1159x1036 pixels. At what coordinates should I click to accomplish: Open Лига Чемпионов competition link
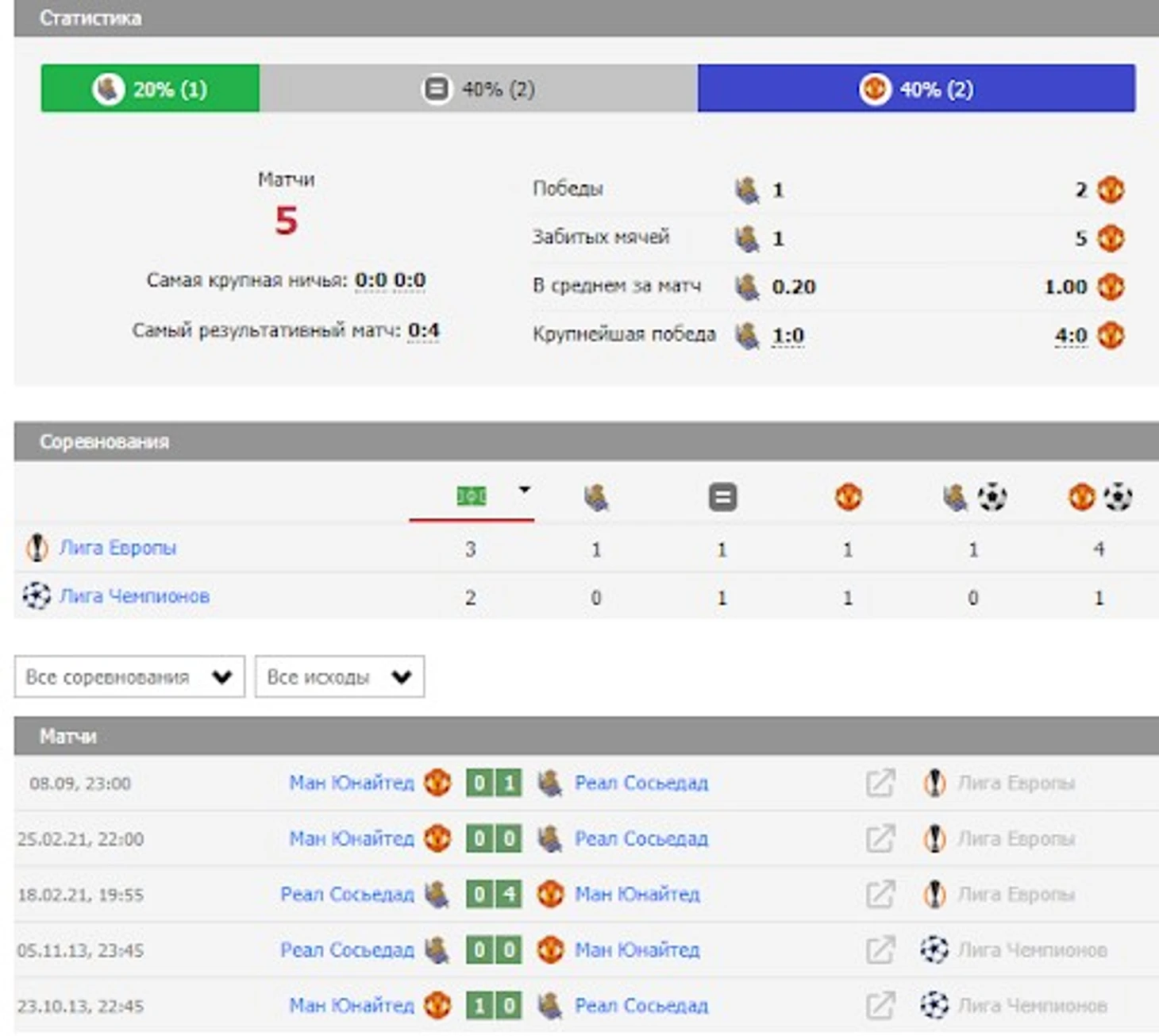(x=134, y=595)
